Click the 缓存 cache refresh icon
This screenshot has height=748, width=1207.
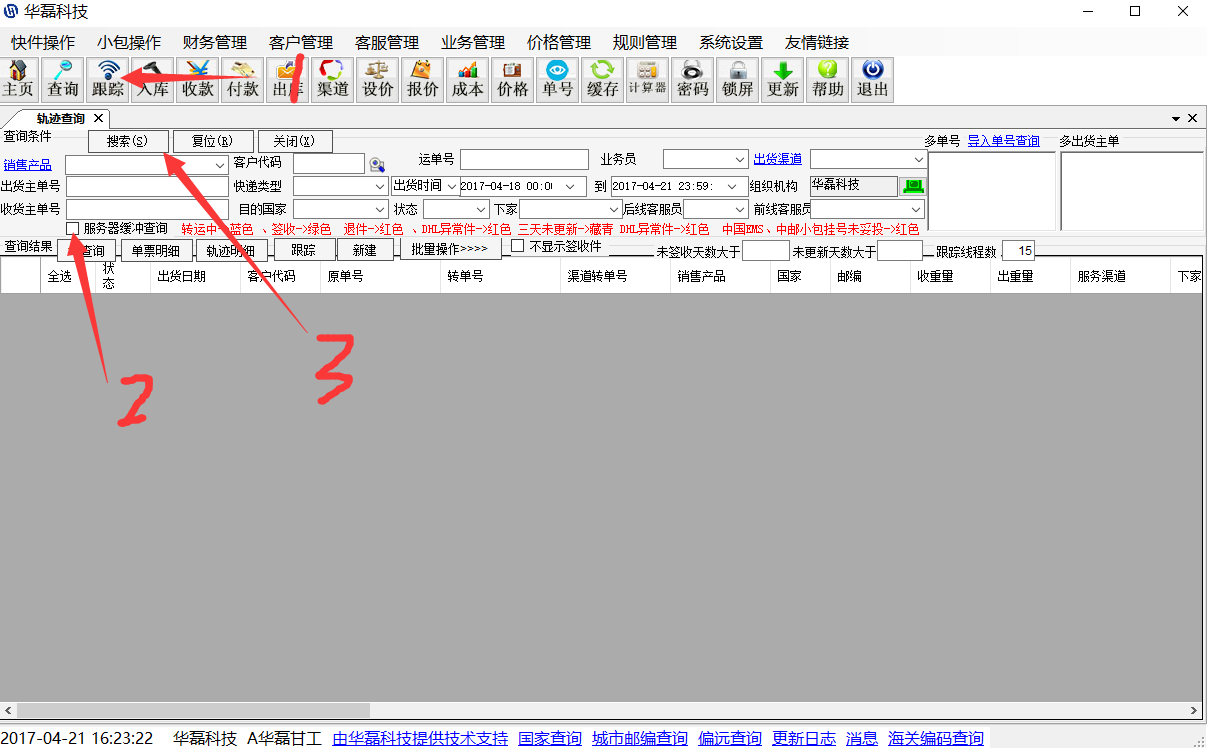pyautogui.click(x=602, y=79)
